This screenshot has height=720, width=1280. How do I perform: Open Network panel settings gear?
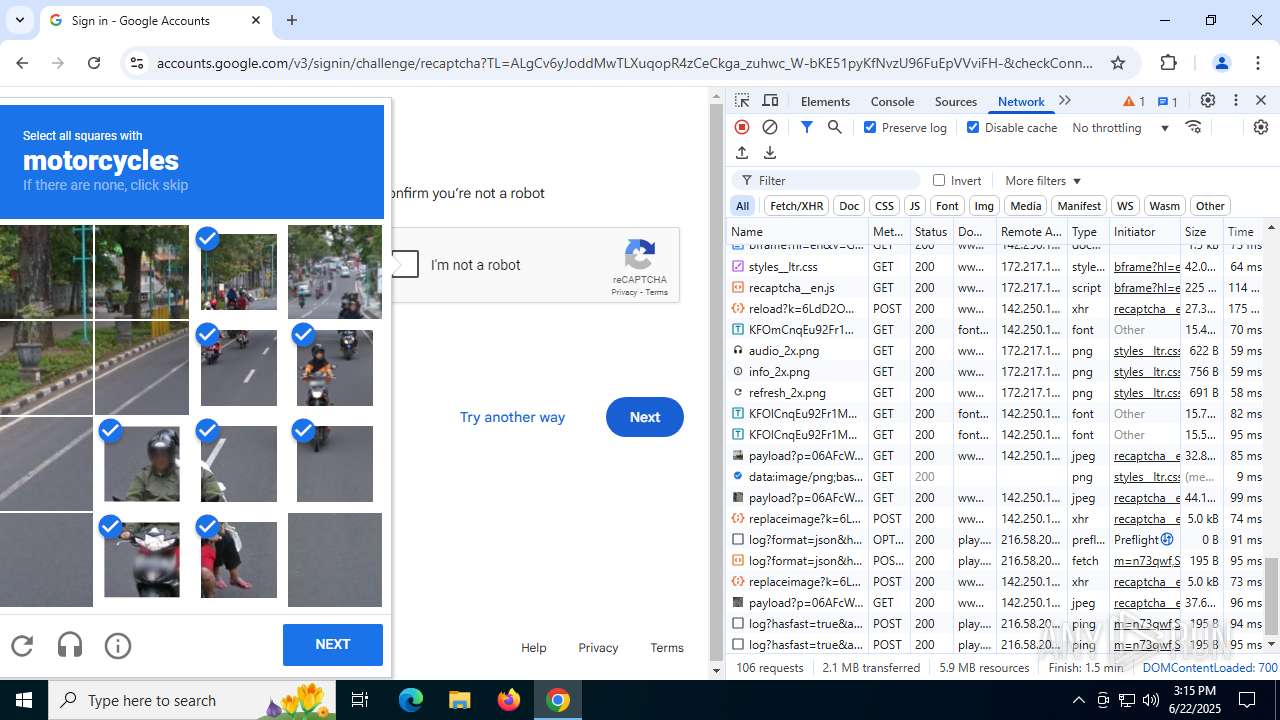(1260, 127)
